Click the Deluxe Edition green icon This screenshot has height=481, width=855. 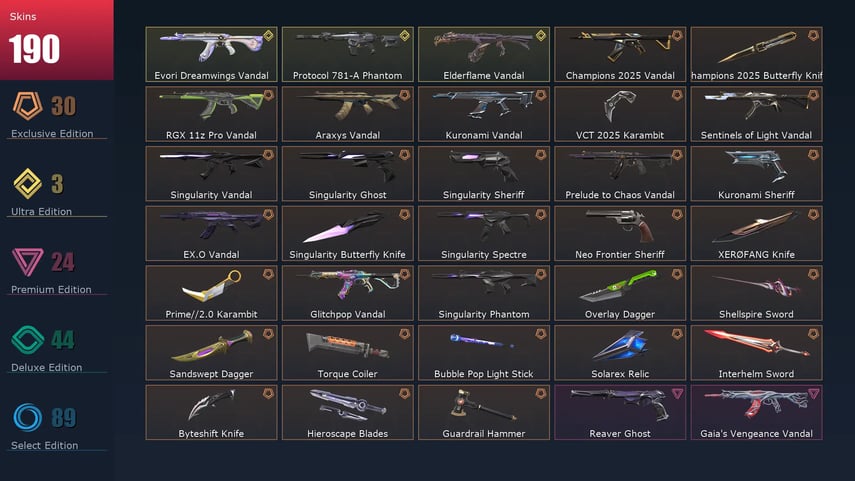point(27,340)
